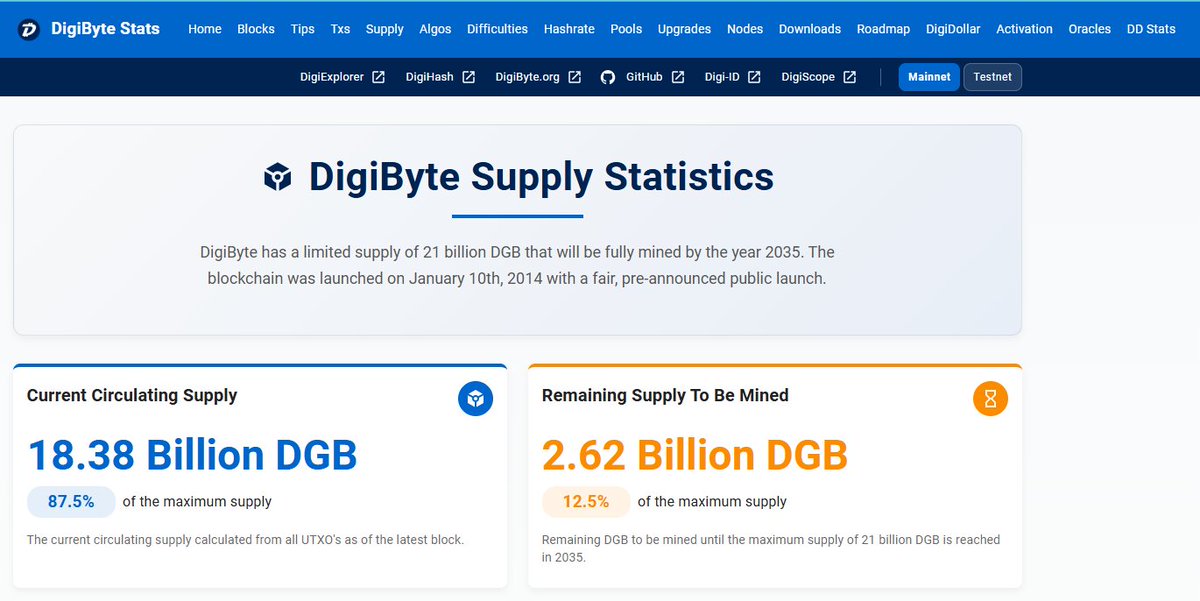Go to the Nodes page
The image size is (1200, 601).
tap(745, 29)
